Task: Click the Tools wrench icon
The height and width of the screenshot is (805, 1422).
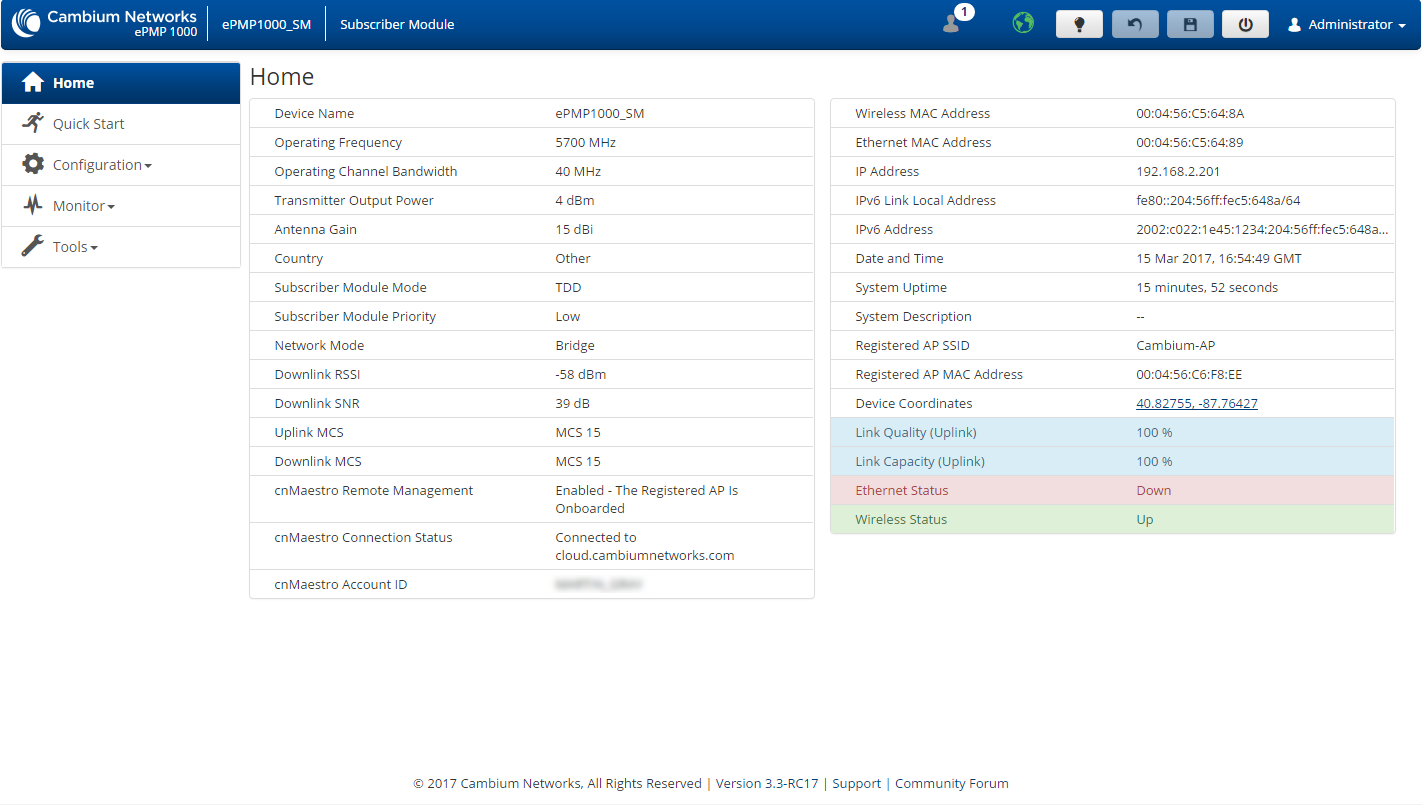Action: point(33,246)
